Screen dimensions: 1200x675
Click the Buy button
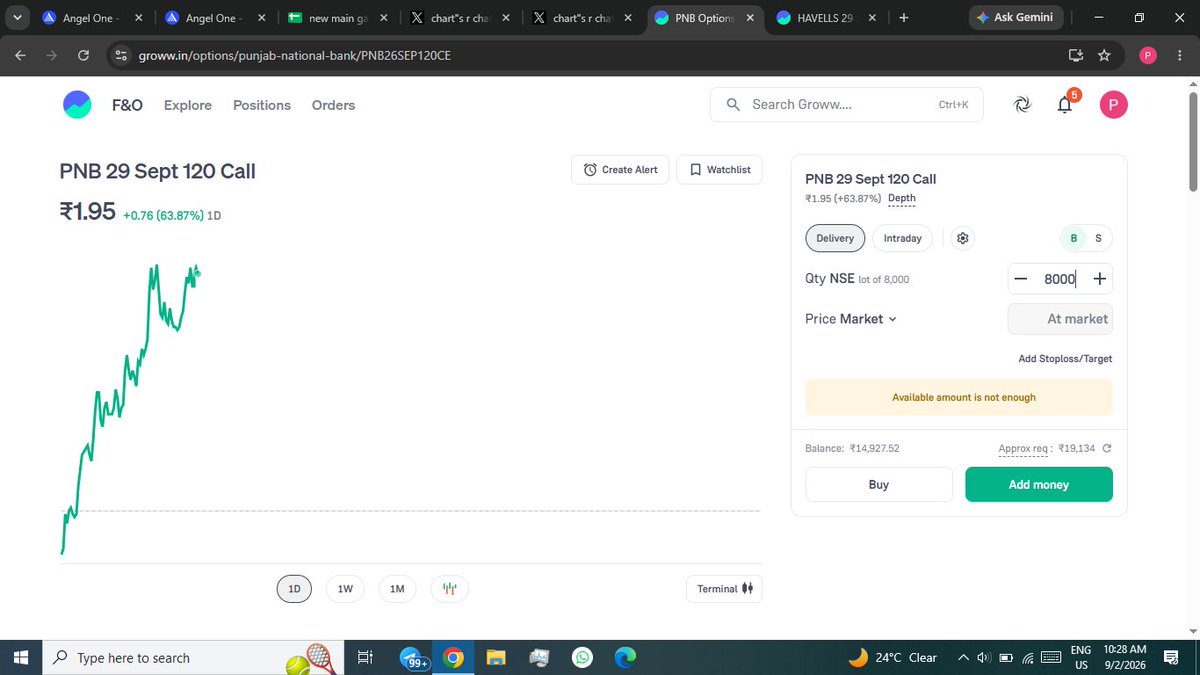(879, 484)
